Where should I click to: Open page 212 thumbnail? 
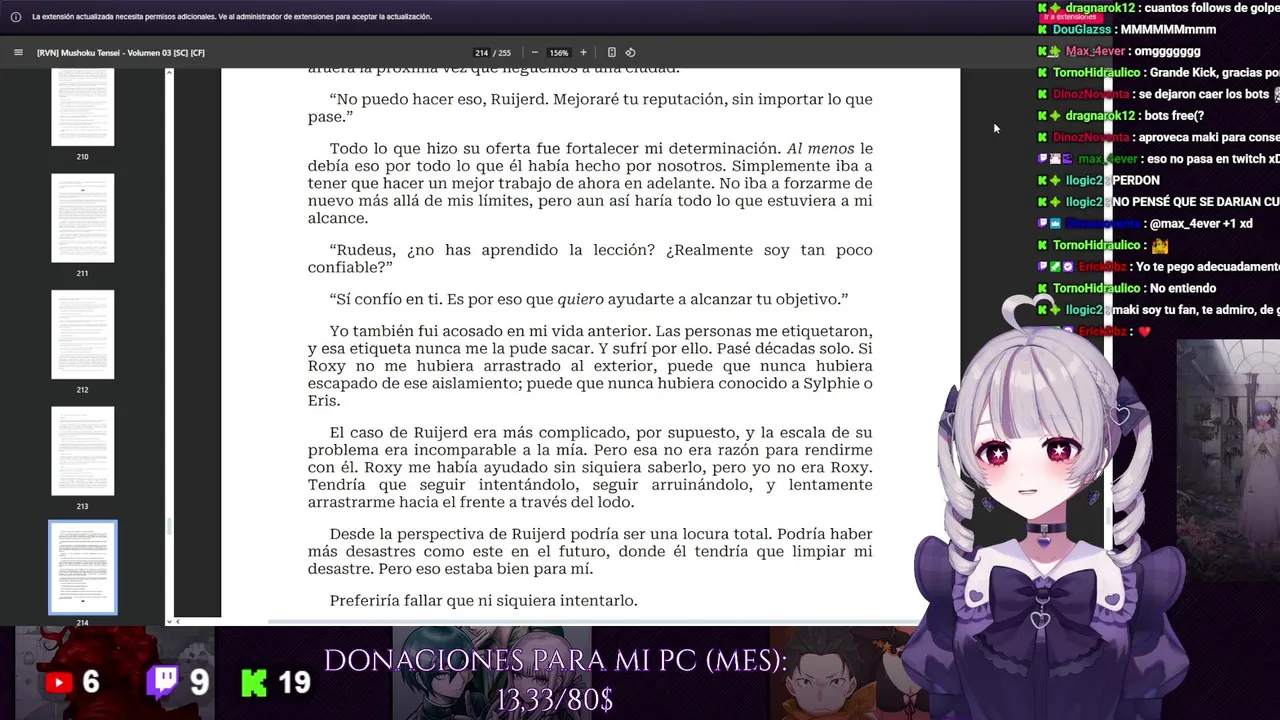pyautogui.click(x=83, y=335)
